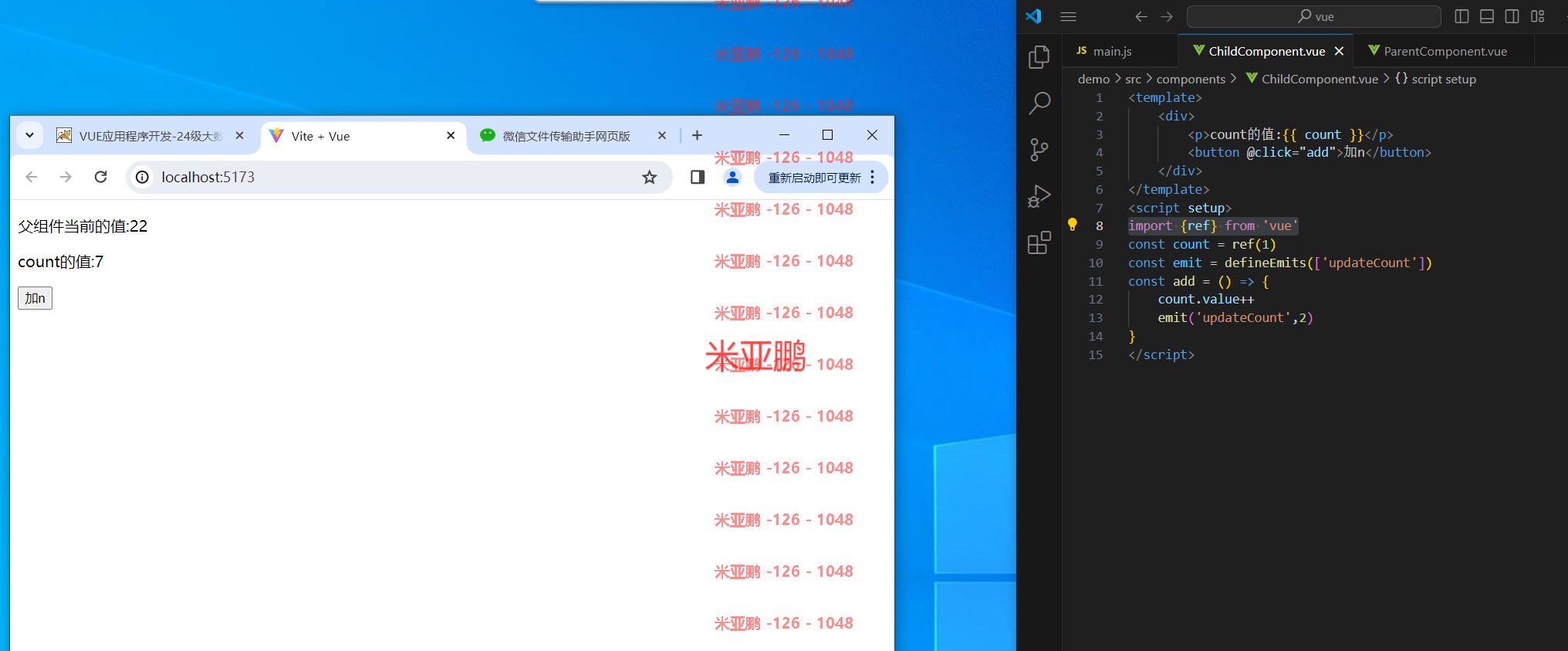The image size is (1568, 651).
Task: Click the localhost:5173 address bar
Action: click(399, 177)
